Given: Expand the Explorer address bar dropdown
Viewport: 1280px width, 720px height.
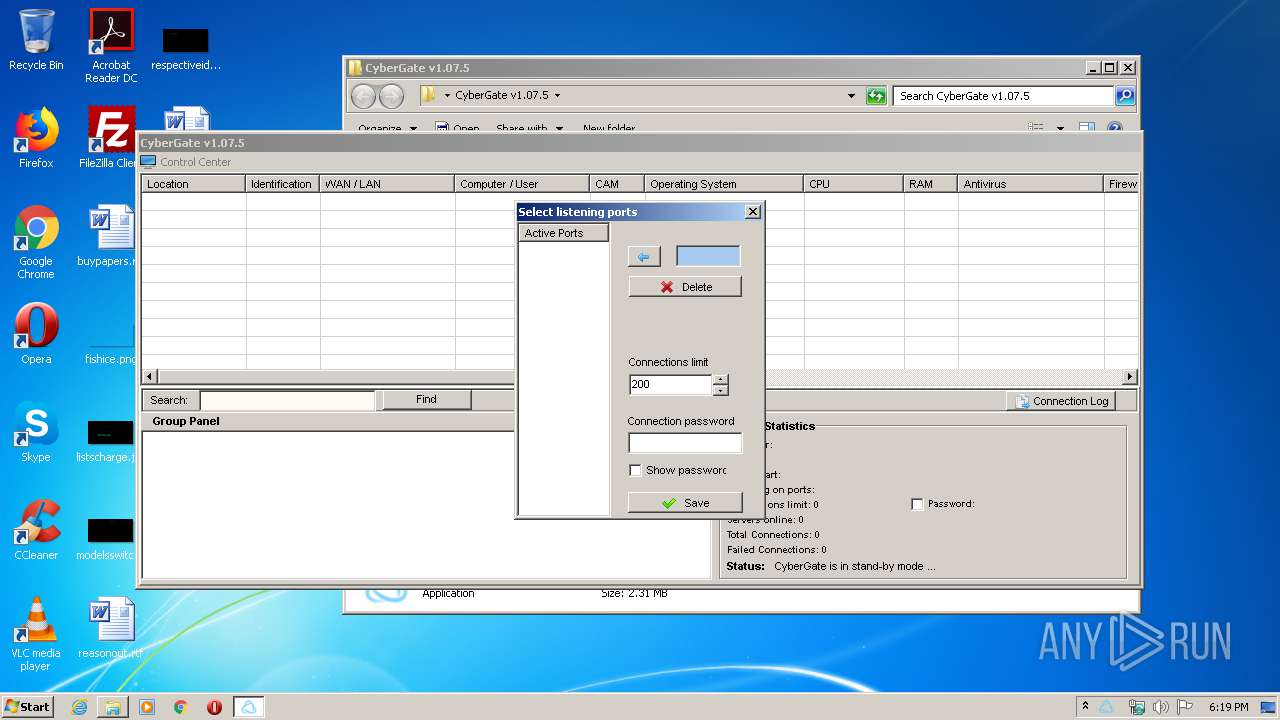Looking at the screenshot, I should tap(851, 96).
